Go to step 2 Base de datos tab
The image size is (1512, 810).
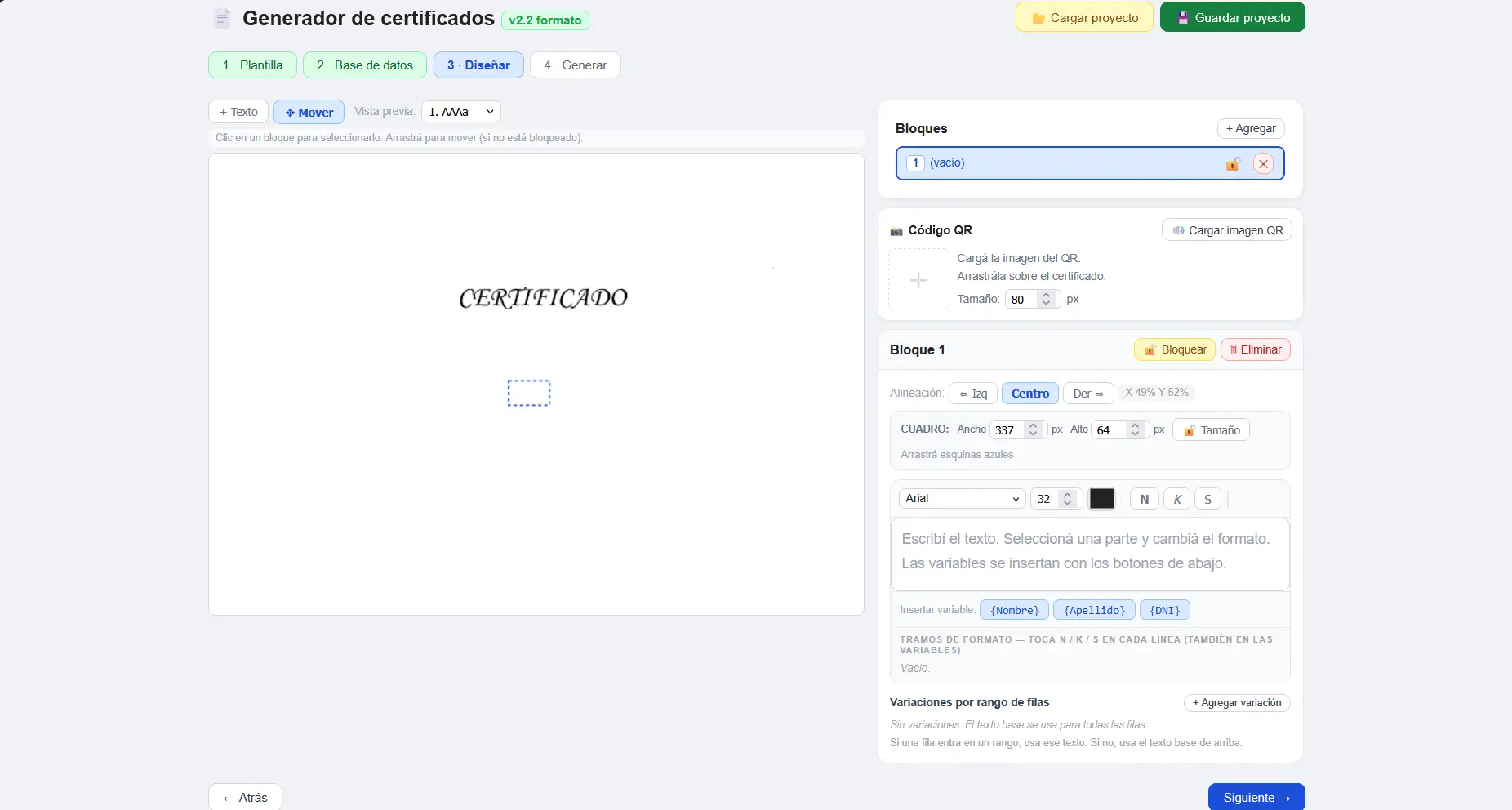click(x=365, y=65)
